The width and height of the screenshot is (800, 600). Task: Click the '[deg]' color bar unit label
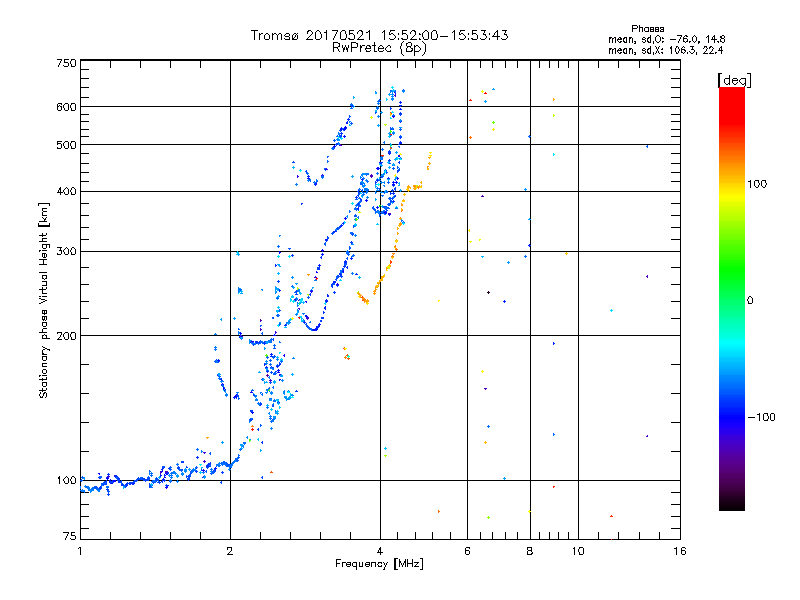coord(734,80)
